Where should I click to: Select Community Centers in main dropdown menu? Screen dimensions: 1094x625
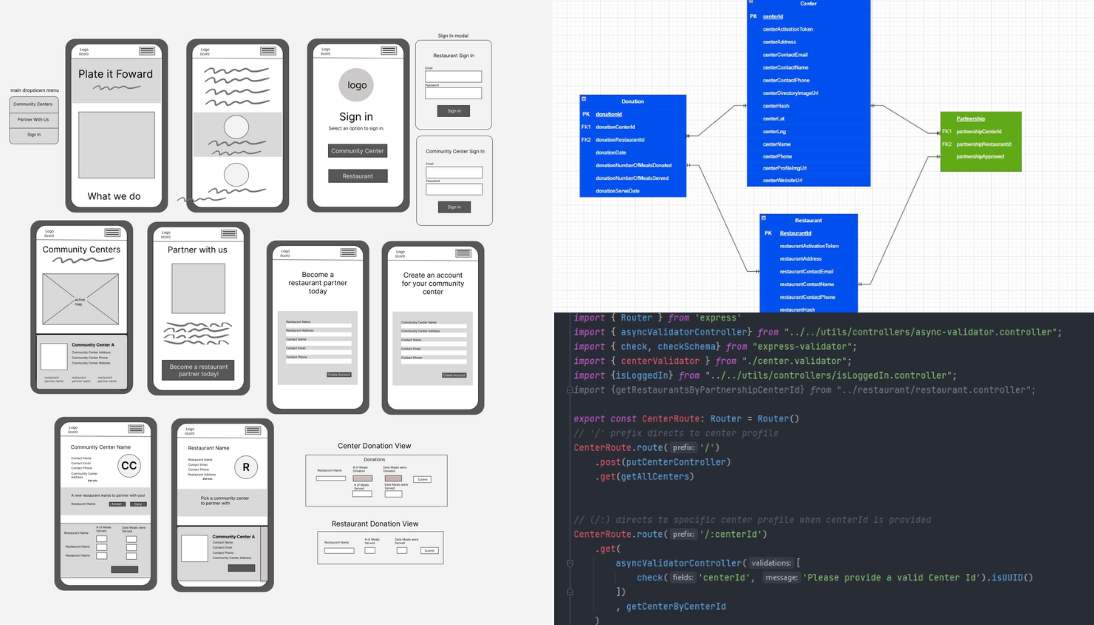[x=33, y=104]
